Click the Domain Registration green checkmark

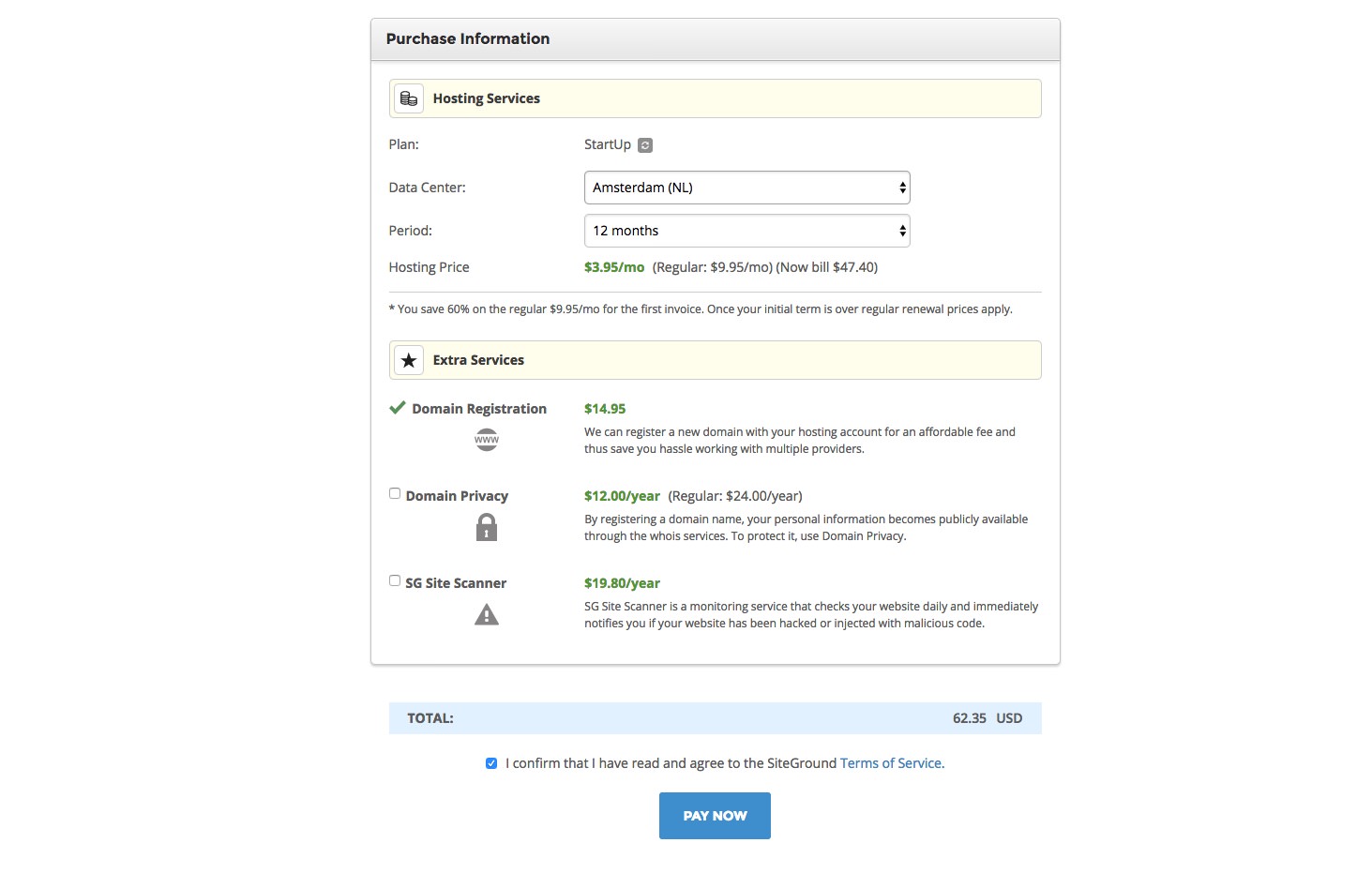point(398,408)
